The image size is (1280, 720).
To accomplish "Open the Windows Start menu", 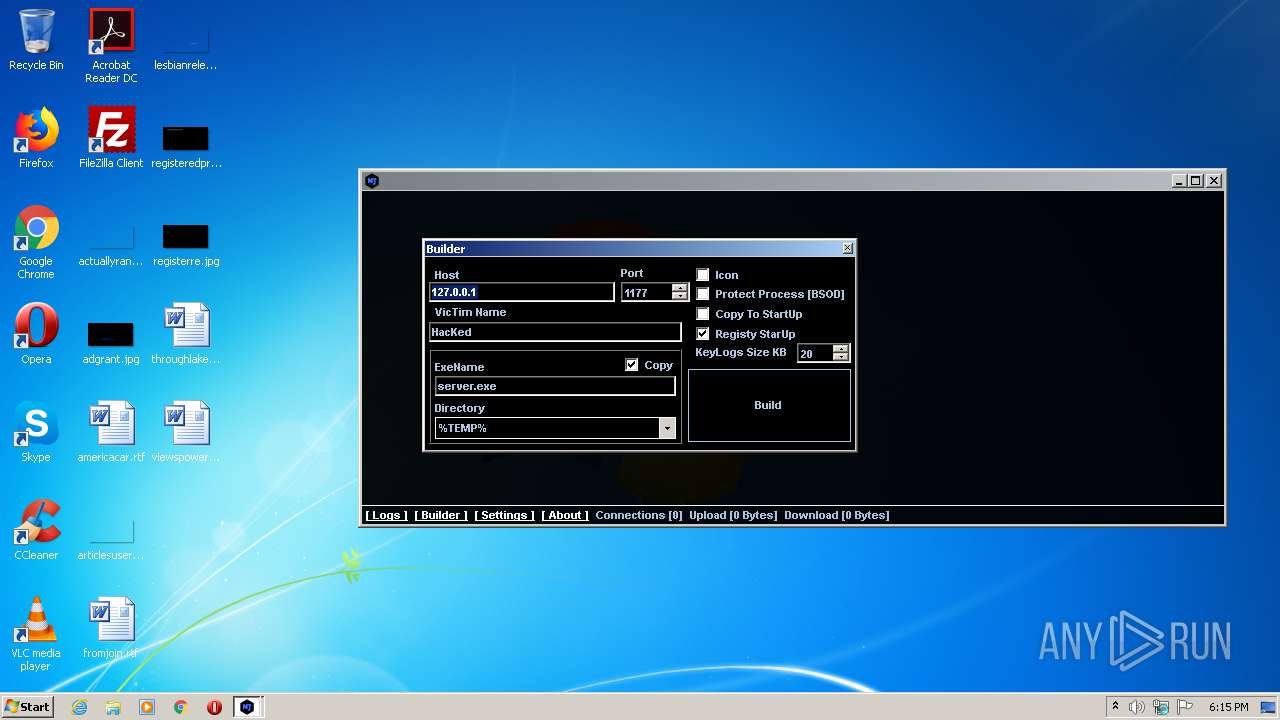I will click(27, 707).
